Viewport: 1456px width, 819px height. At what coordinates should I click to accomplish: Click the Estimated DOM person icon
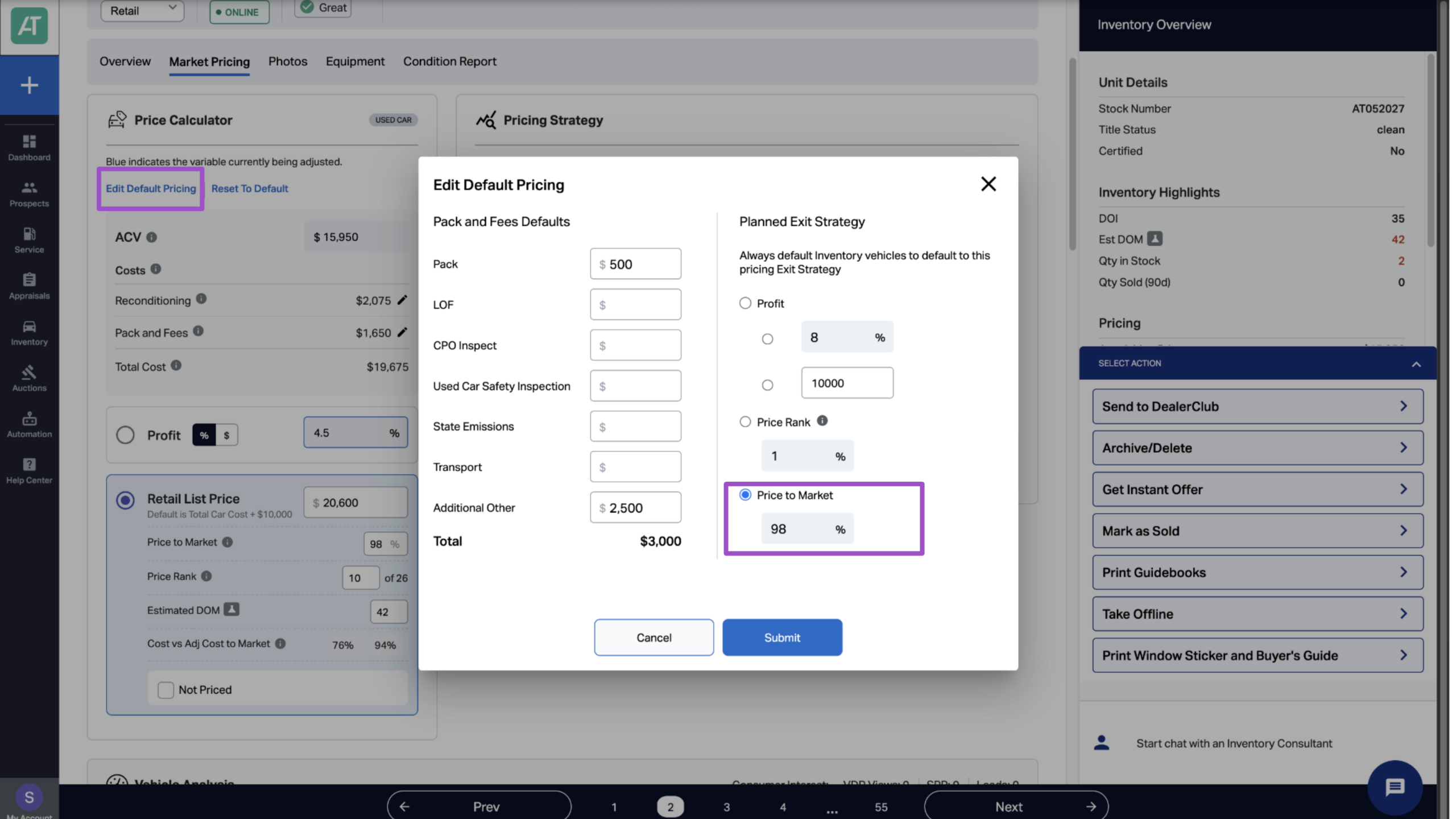click(231, 609)
